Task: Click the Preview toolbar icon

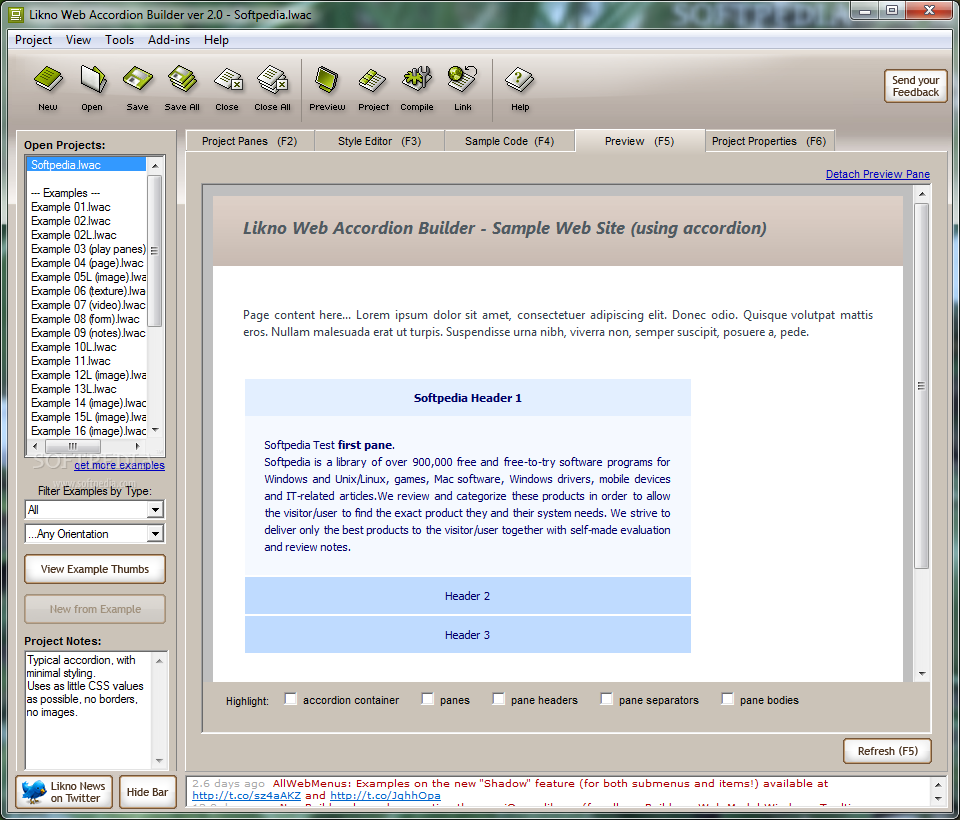Action: point(327,79)
